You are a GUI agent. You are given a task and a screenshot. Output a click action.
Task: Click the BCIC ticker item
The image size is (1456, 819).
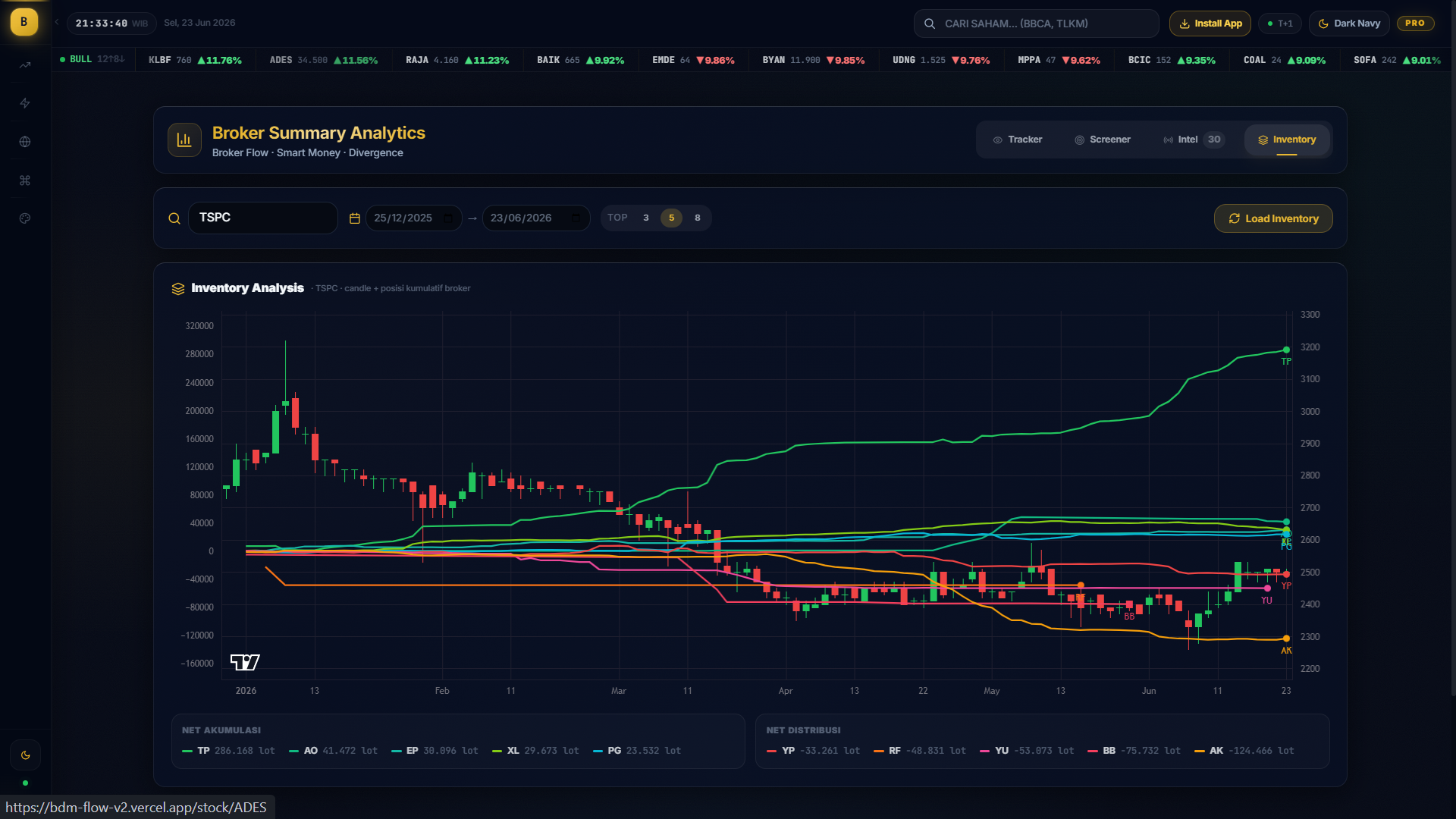click(1172, 60)
